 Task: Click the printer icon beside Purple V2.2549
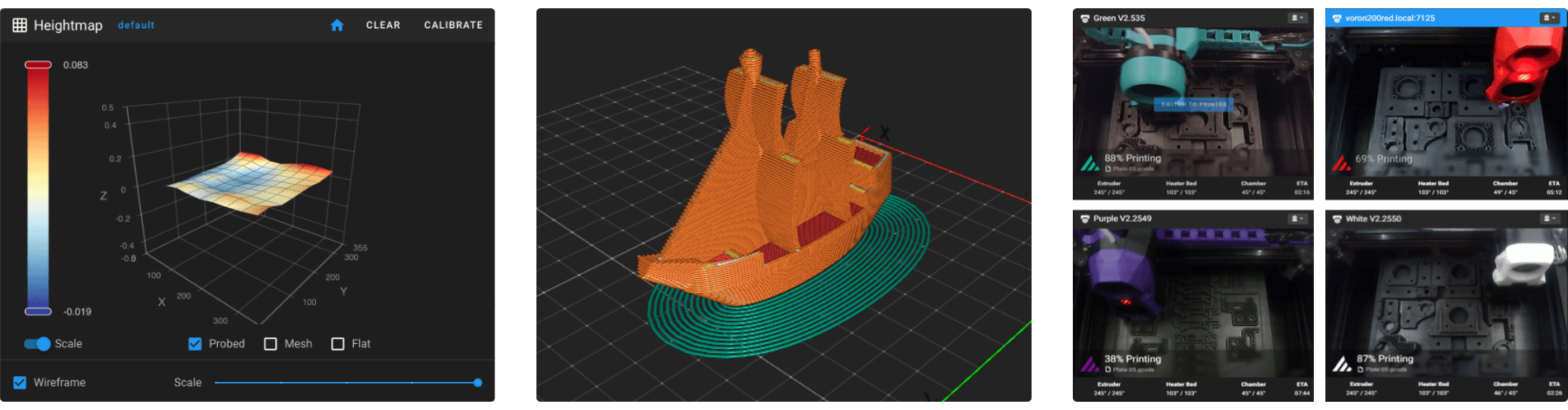(x=1084, y=219)
